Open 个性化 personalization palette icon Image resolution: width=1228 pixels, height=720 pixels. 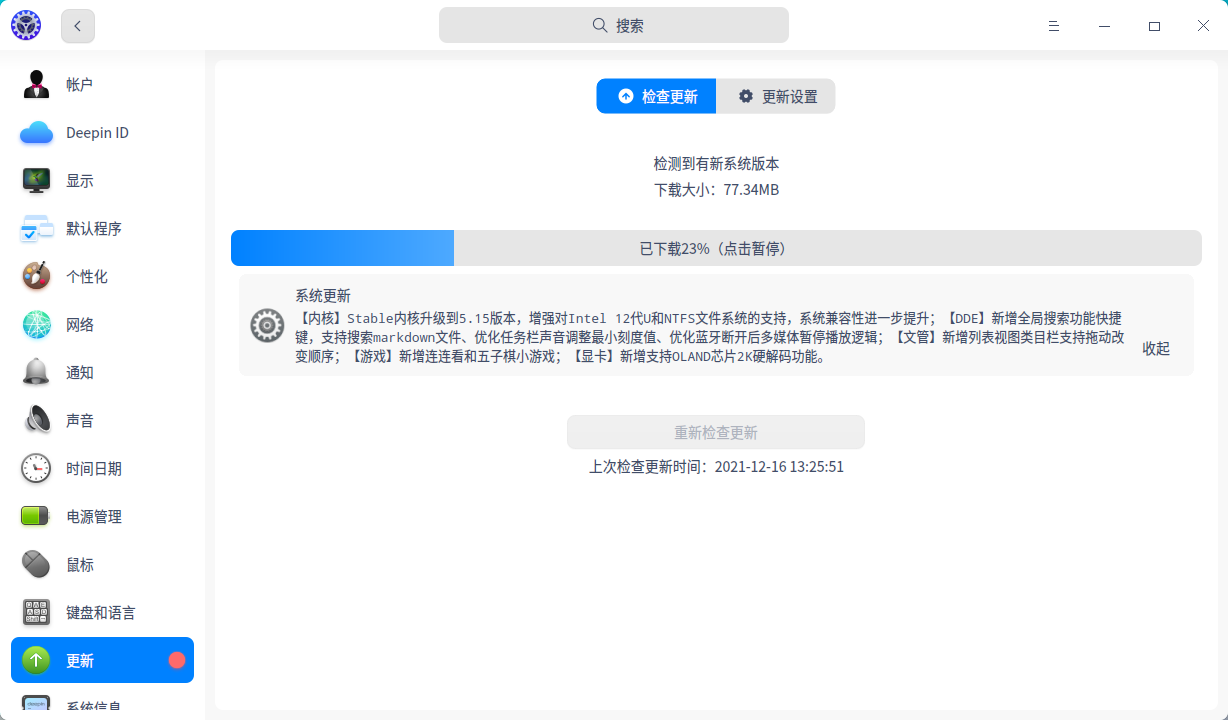click(37, 277)
